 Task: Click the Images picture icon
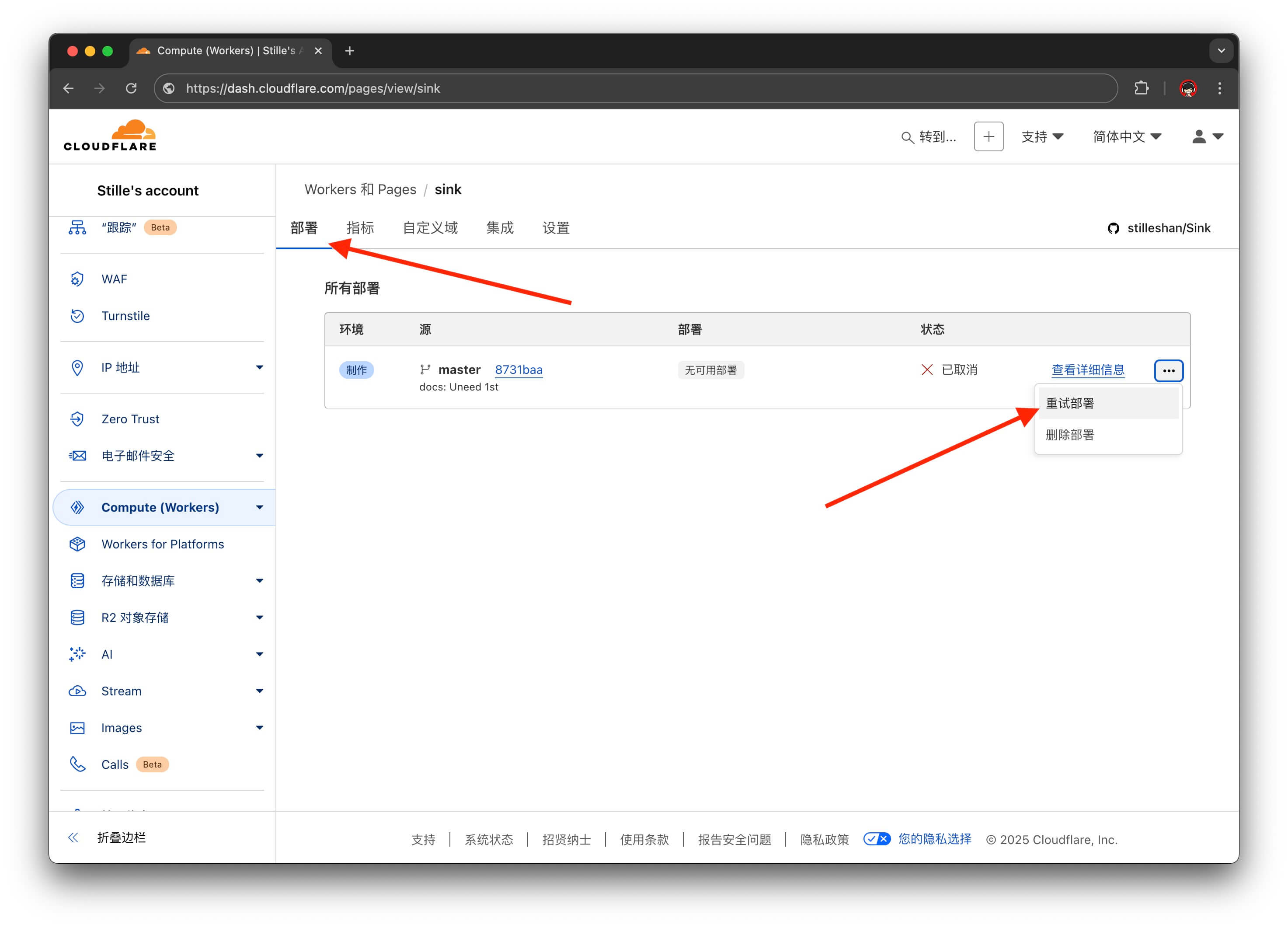pyautogui.click(x=77, y=728)
